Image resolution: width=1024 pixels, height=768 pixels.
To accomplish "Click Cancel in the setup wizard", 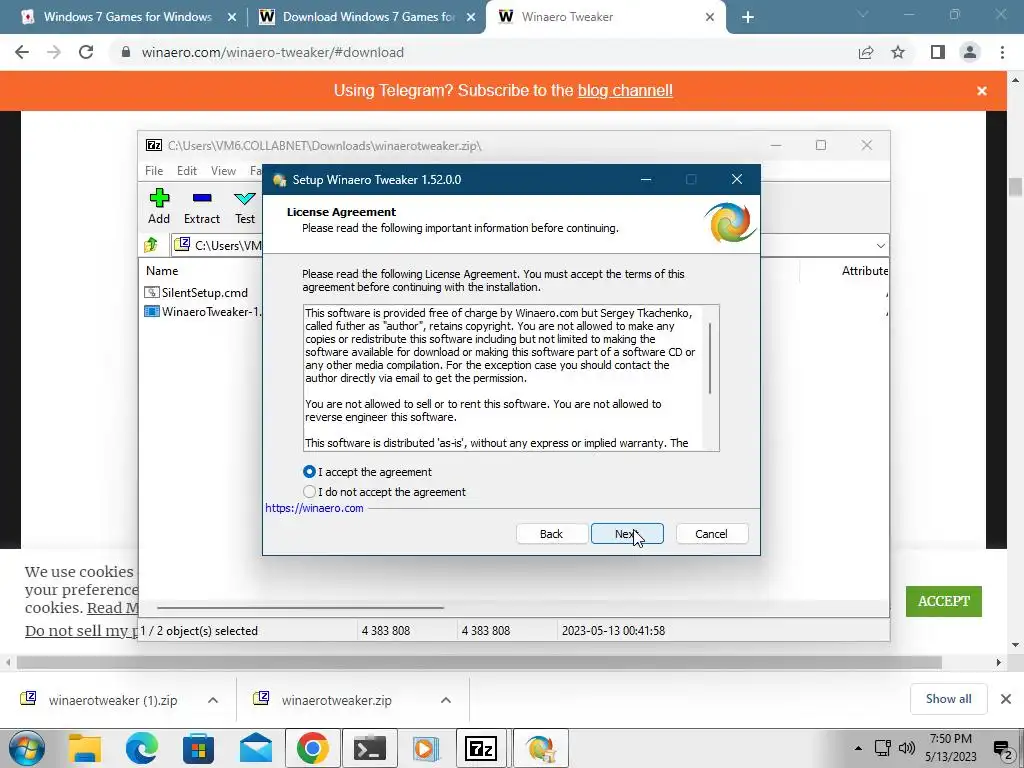I will click(x=711, y=534).
